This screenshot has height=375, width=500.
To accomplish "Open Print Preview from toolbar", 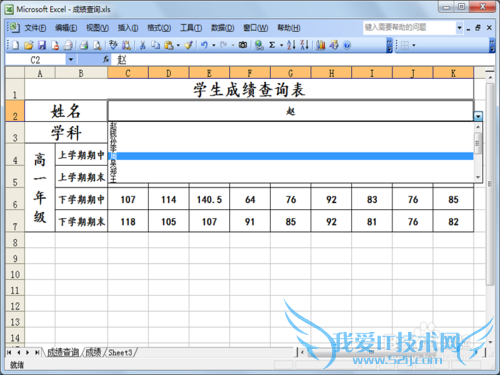I will coord(97,45).
